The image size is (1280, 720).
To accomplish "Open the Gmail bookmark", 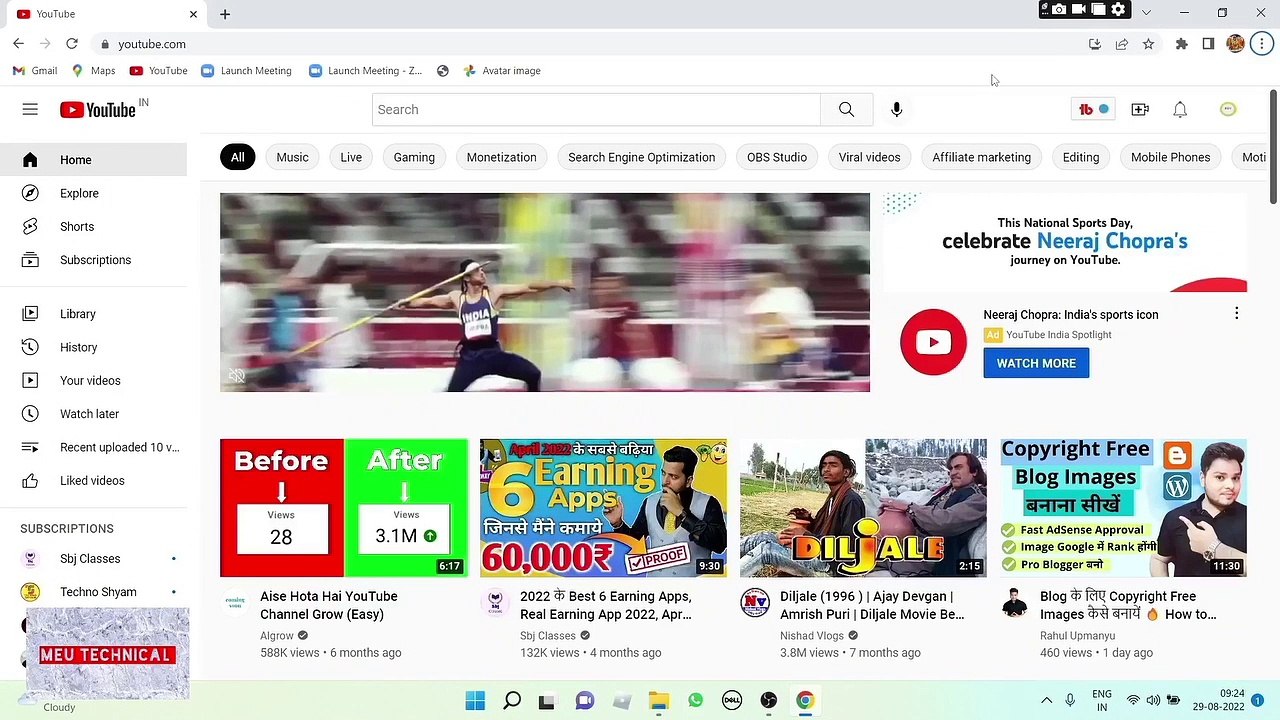I will point(35,71).
